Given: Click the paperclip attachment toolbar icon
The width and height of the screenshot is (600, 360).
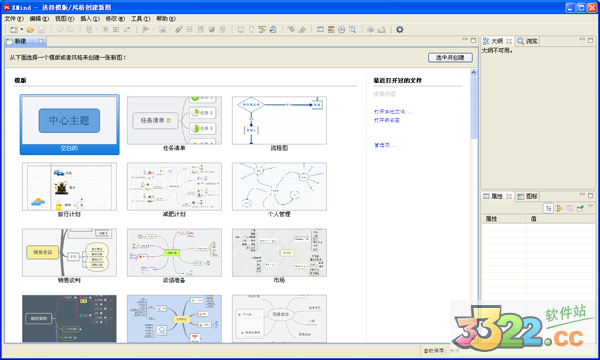Looking at the screenshot, I should (179, 29).
